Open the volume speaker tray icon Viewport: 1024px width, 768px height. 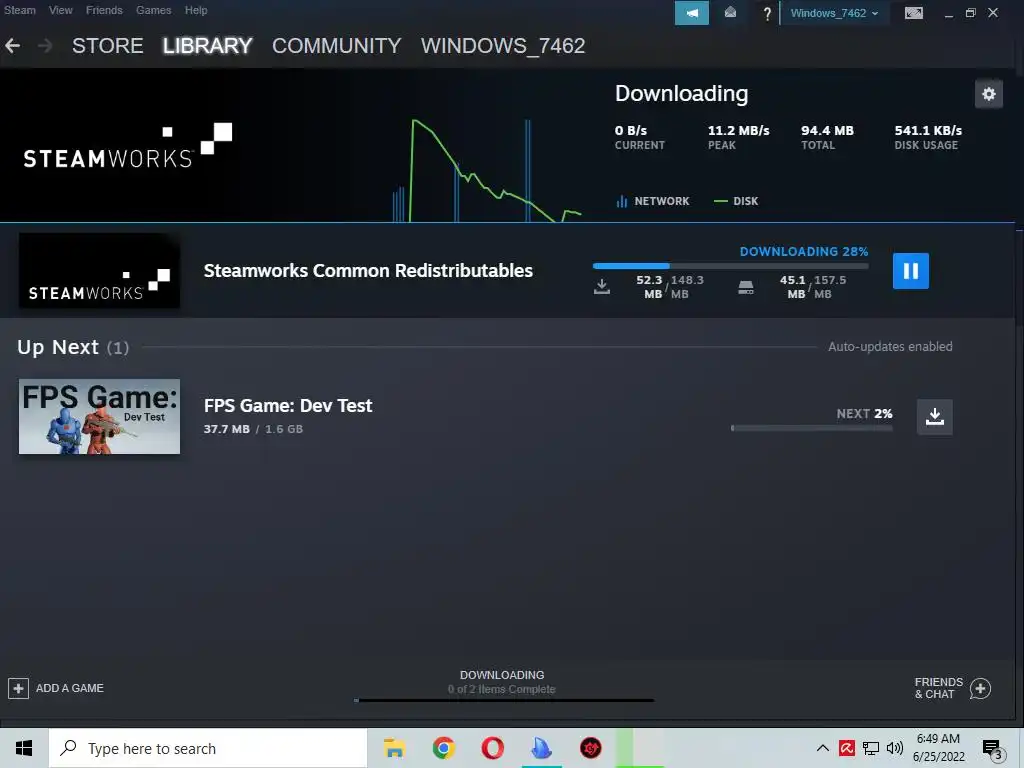pos(895,748)
